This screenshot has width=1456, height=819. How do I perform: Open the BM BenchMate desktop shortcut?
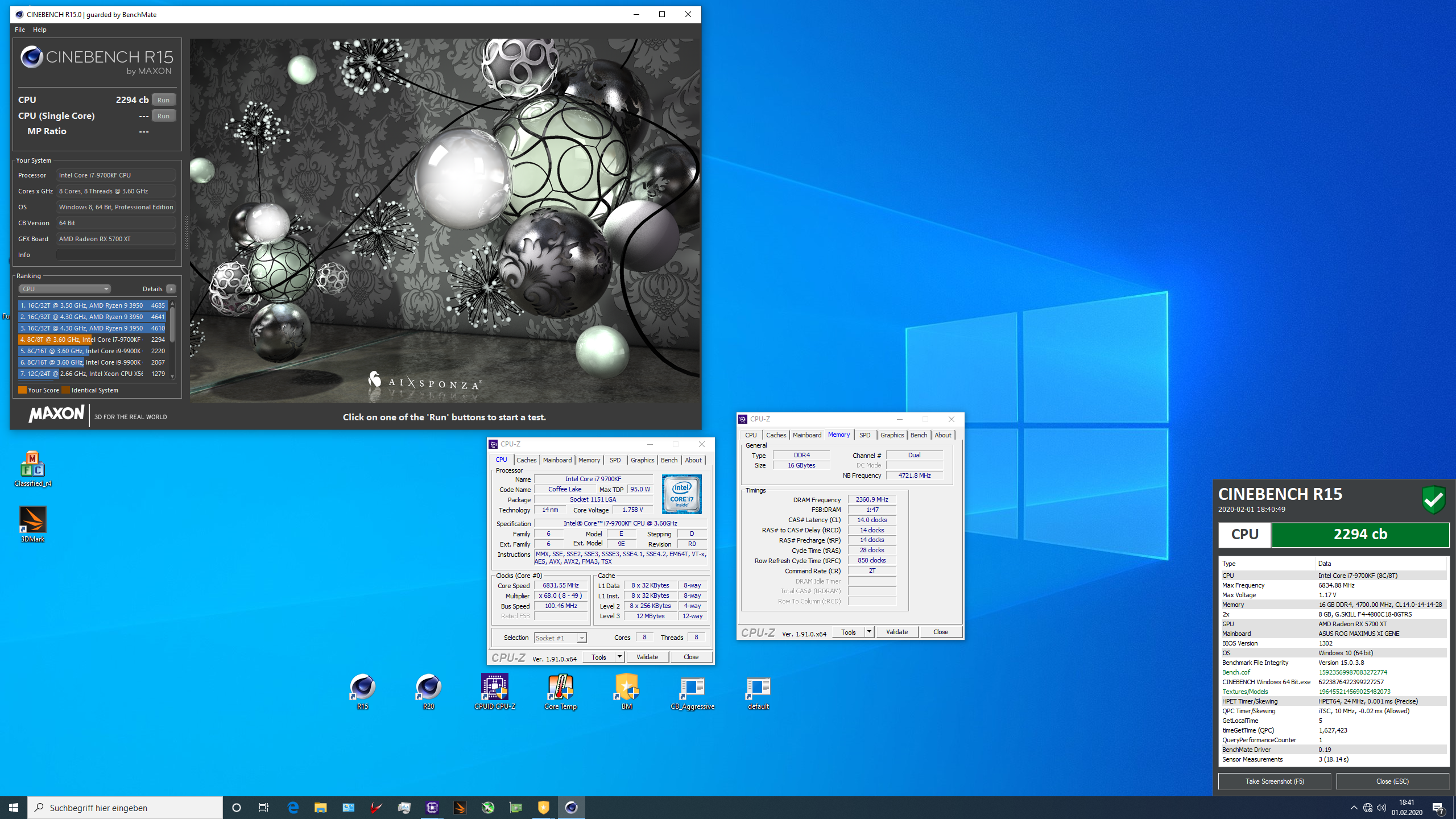coord(626,691)
